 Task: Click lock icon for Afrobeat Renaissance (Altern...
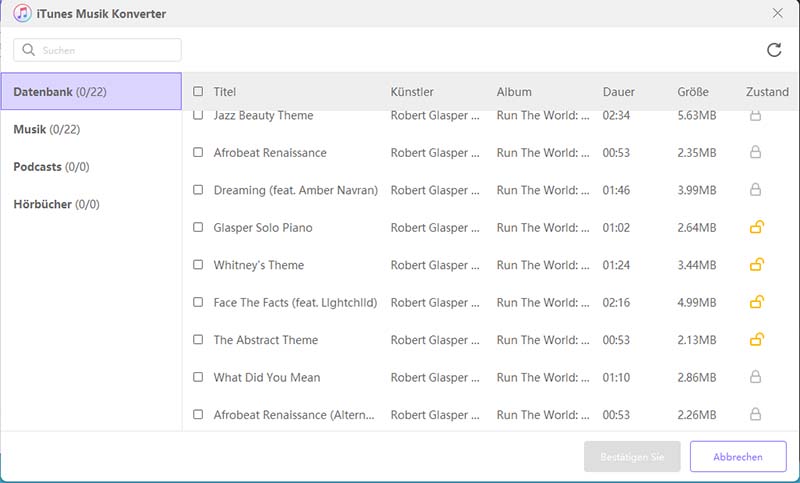(755, 414)
